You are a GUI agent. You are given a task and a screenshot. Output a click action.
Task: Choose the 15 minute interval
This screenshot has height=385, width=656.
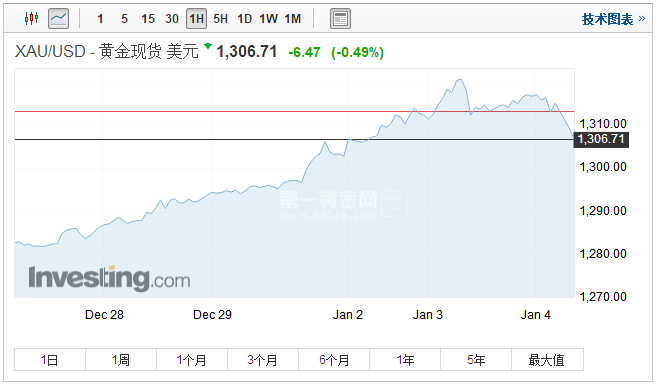(x=148, y=19)
